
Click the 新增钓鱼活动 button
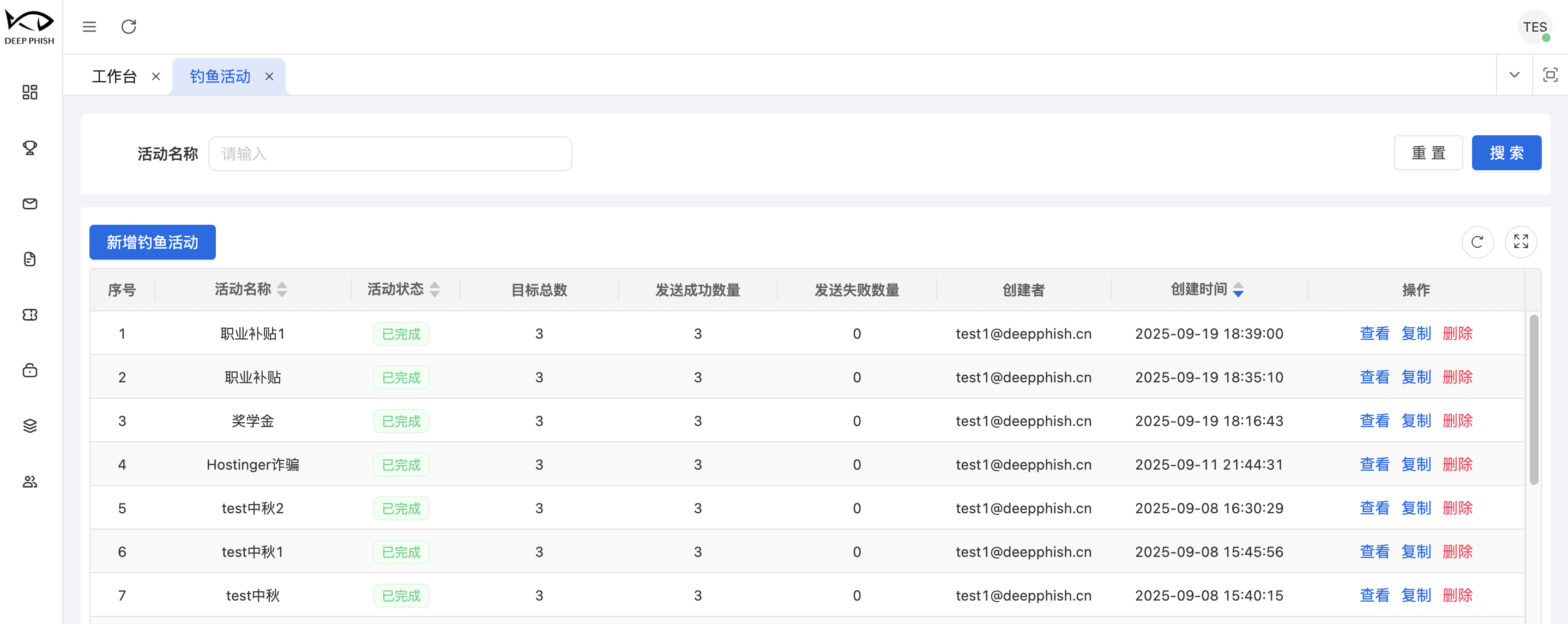tap(152, 242)
